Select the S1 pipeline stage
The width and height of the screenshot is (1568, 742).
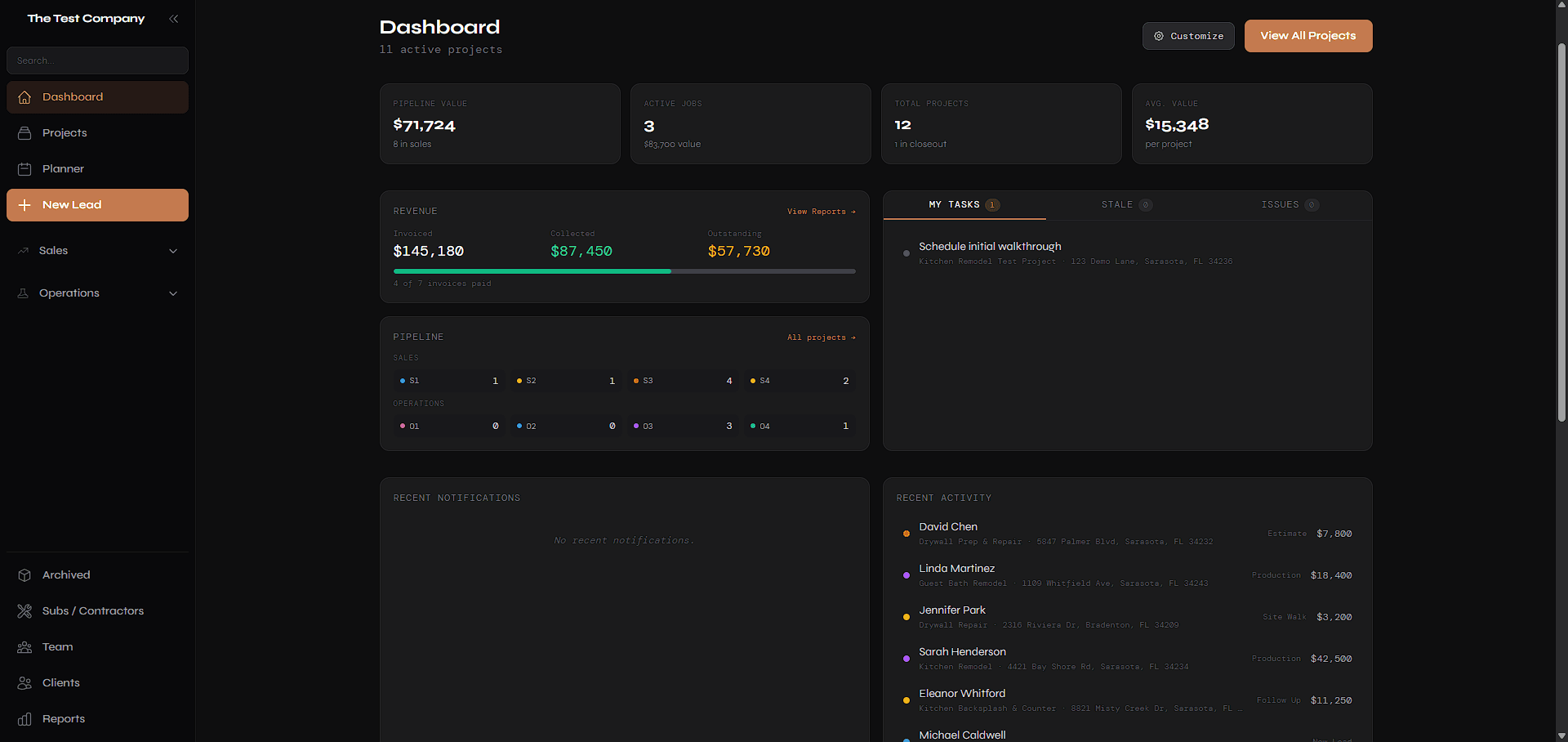[449, 381]
